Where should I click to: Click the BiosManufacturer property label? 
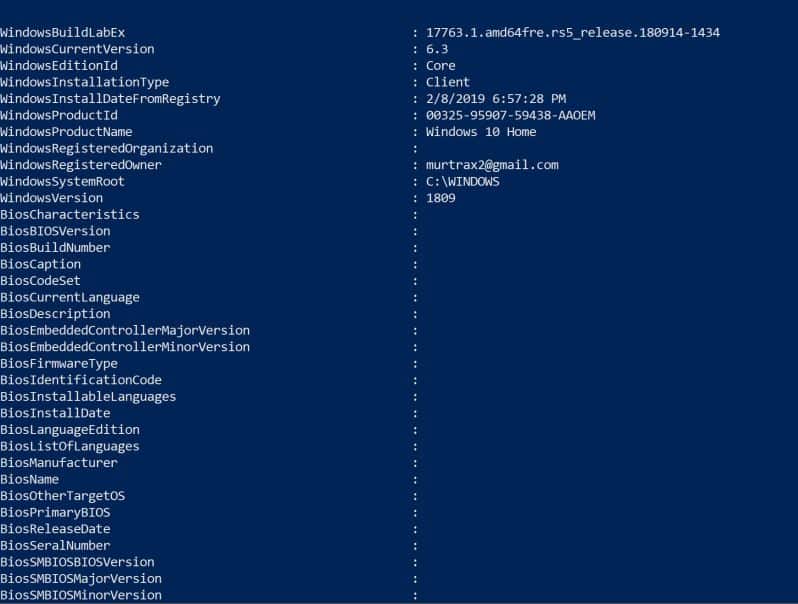tap(59, 463)
